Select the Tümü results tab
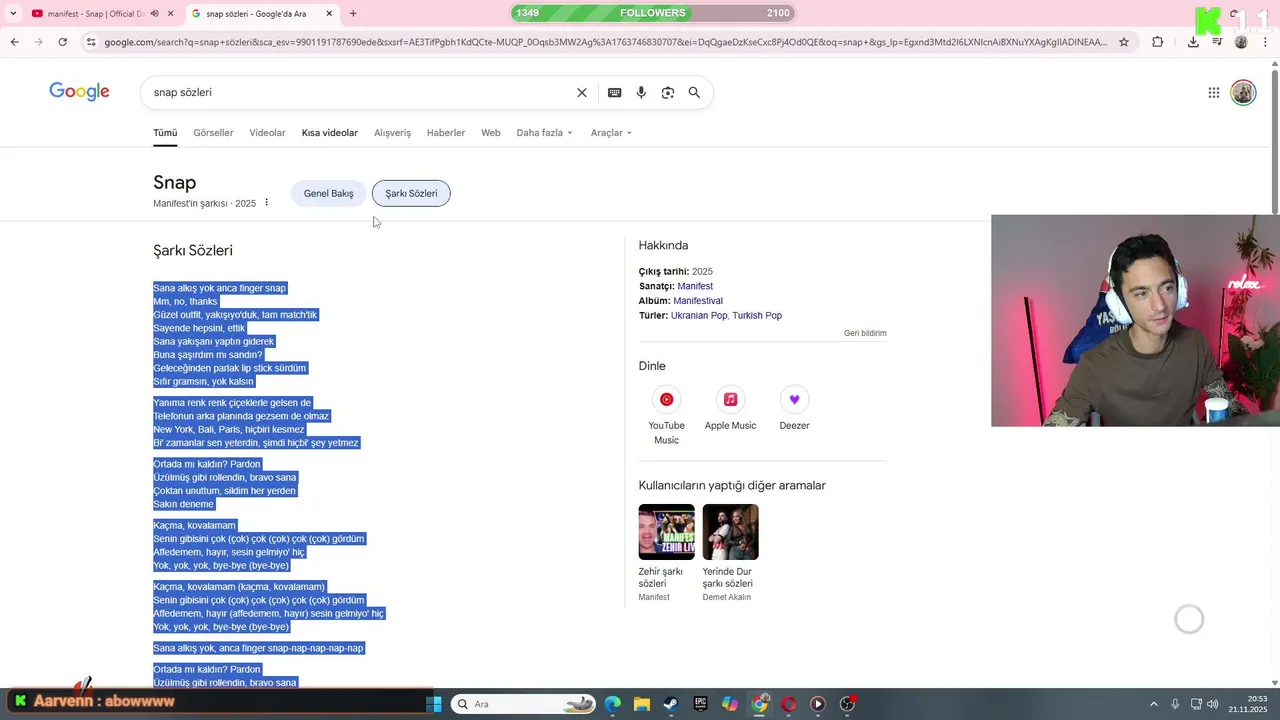 point(165,132)
